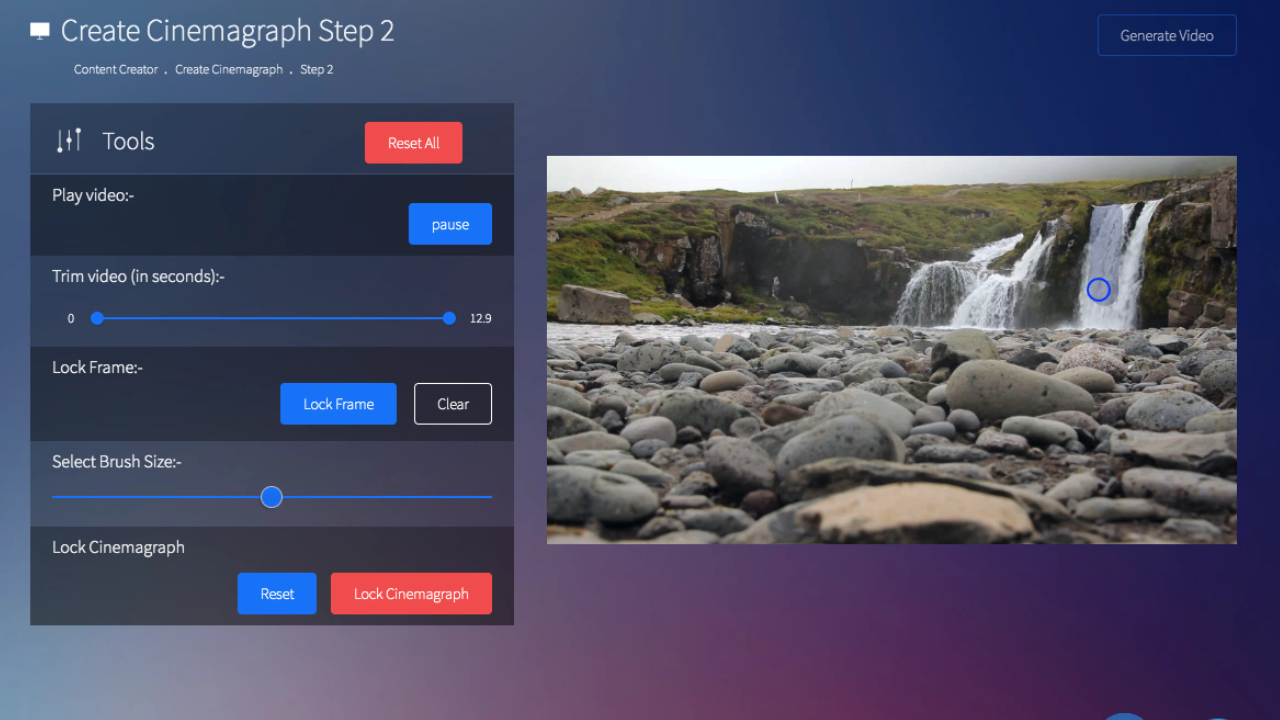Image resolution: width=1280 pixels, height=720 pixels.
Task: Click the Step 2 breadcrumb
Action: 317,70
